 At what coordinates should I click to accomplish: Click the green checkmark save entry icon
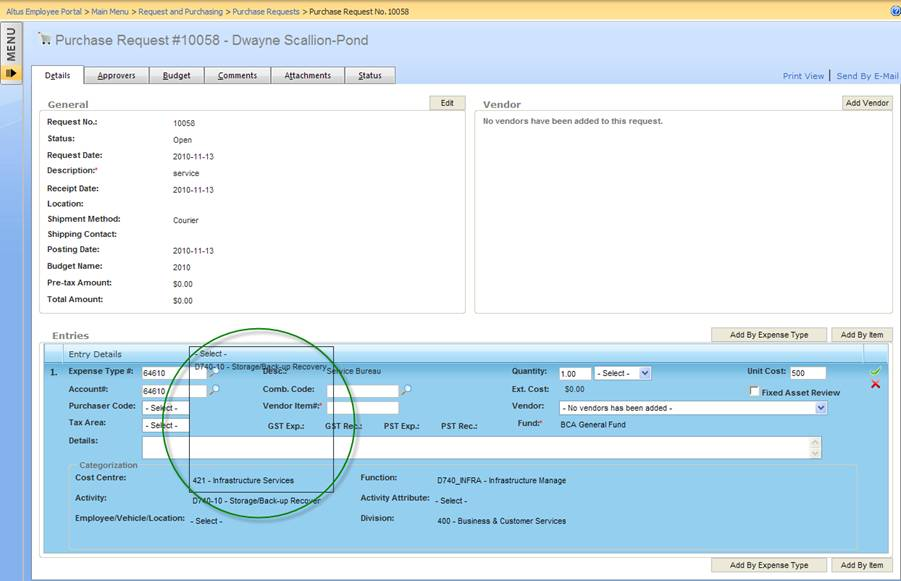pos(875,371)
